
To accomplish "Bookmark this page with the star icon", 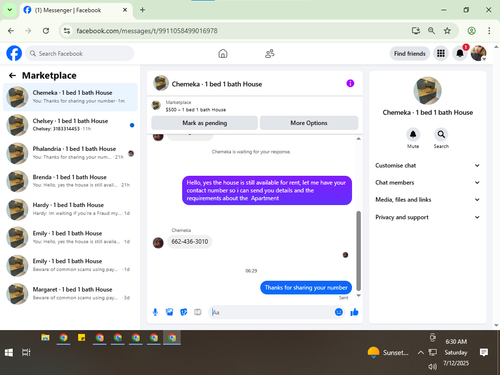I will 447,31.
